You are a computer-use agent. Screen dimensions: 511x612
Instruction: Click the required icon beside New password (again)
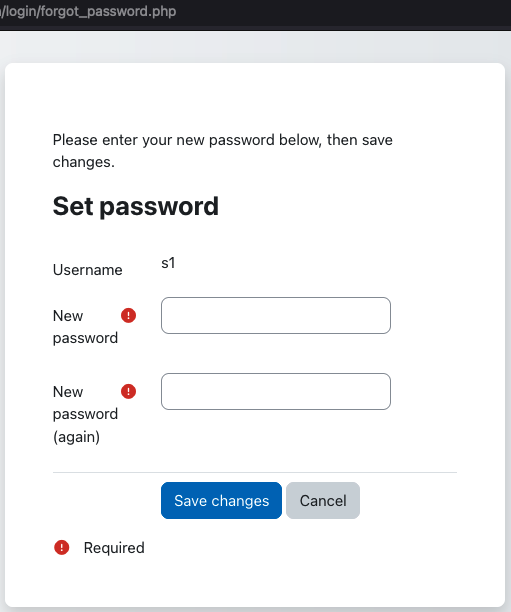pos(128,391)
